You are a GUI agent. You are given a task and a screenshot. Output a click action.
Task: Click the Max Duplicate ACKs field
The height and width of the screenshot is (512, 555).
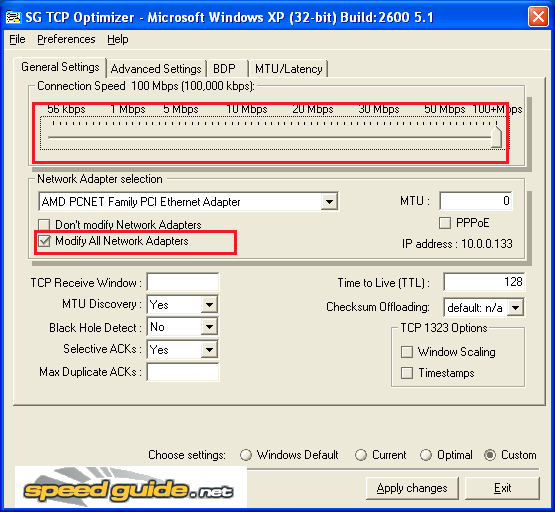tap(183, 372)
